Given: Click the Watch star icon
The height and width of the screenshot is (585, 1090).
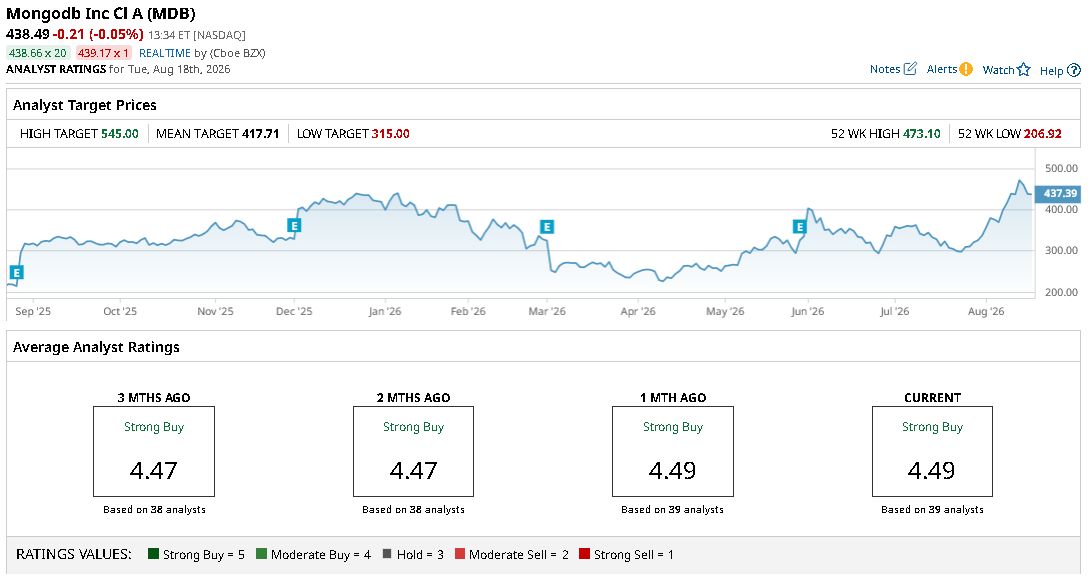Looking at the screenshot, I should pos(1023,69).
